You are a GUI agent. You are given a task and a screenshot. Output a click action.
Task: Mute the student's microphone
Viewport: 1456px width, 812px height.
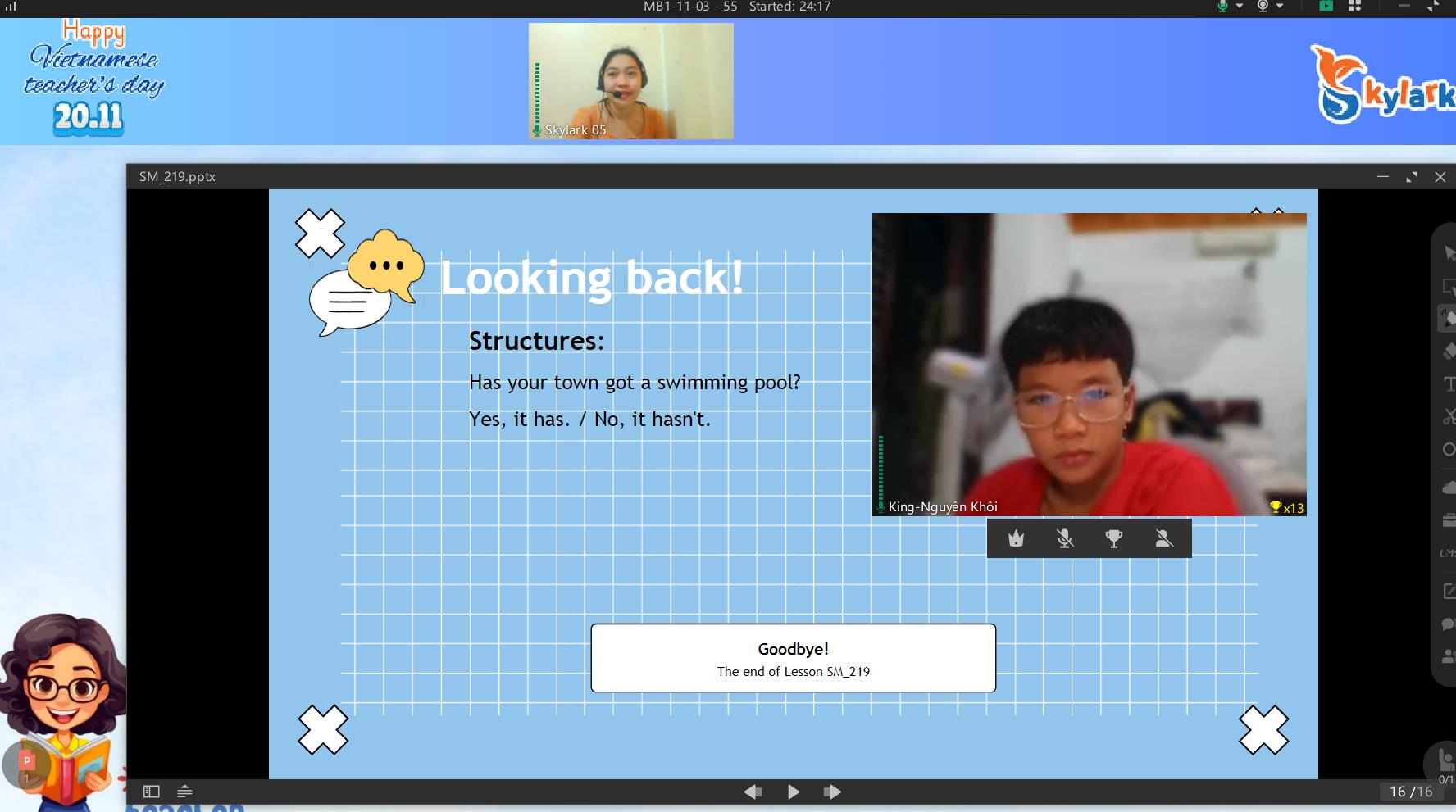pyautogui.click(x=1064, y=538)
